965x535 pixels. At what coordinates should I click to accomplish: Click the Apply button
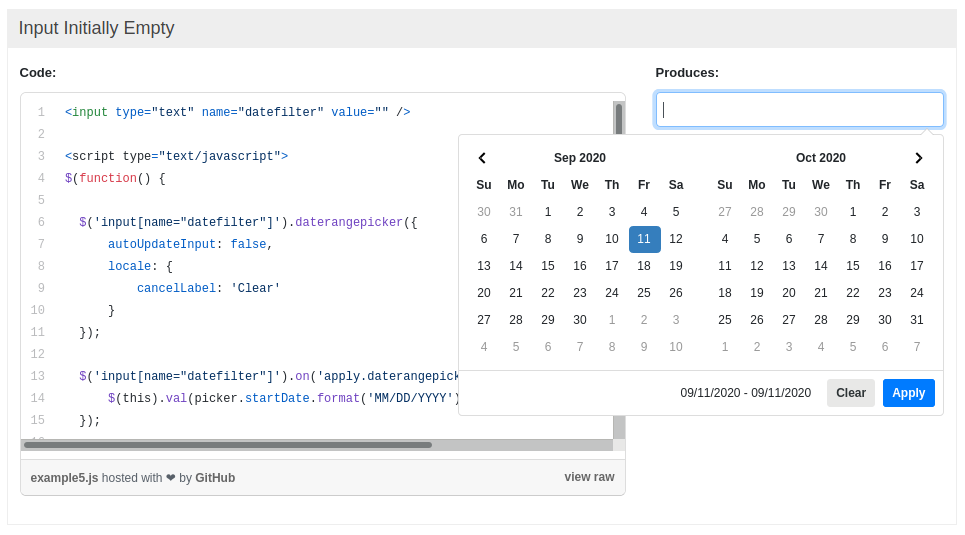908,393
